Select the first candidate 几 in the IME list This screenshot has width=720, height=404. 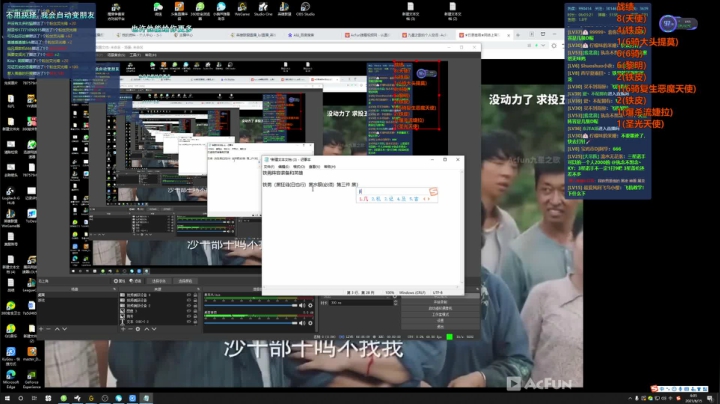364,199
